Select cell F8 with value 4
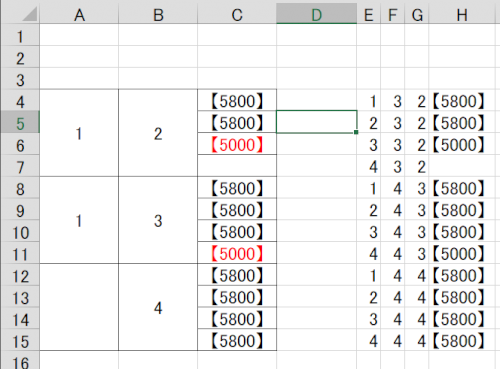 [x=392, y=188]
